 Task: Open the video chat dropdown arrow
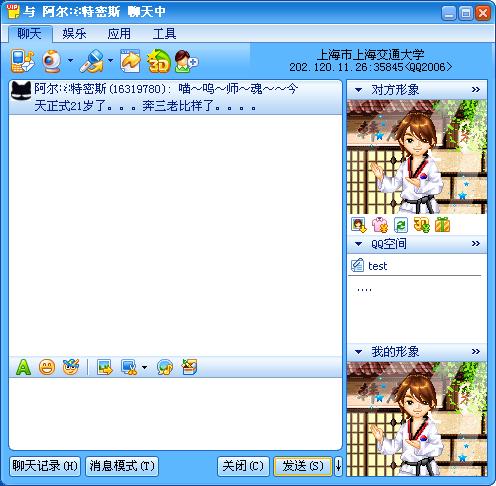point(70,61)
